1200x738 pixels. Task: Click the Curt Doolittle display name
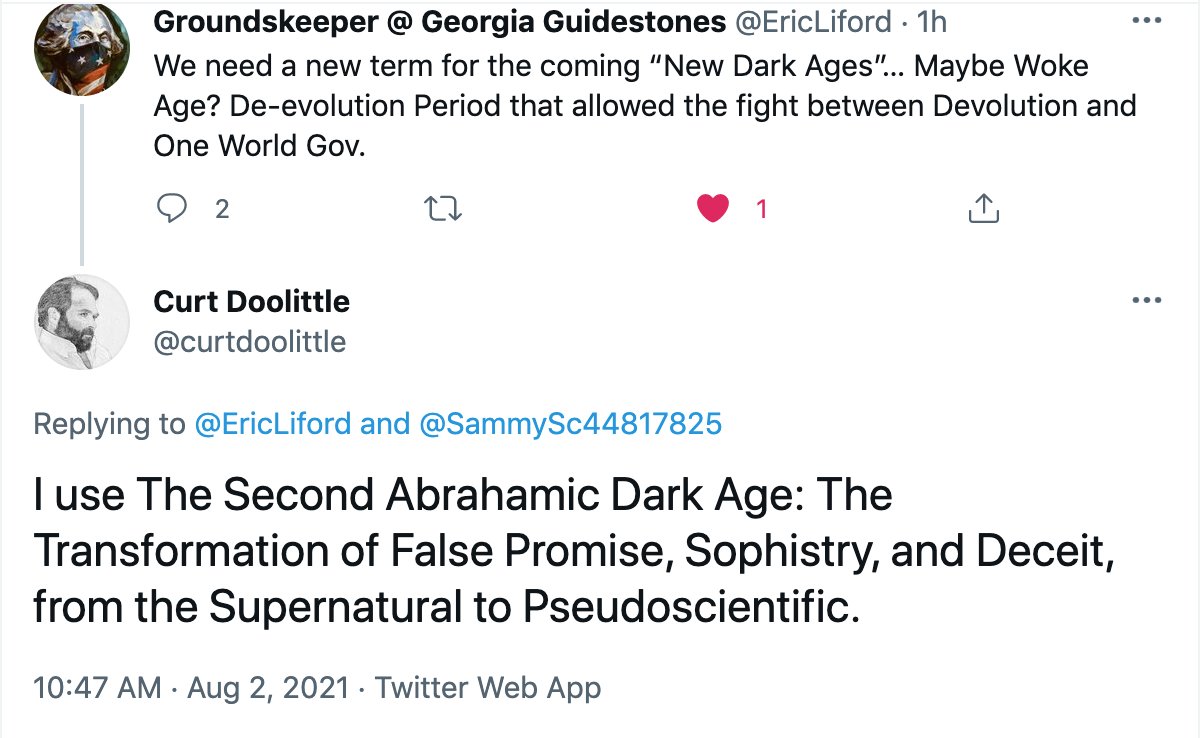252,301
